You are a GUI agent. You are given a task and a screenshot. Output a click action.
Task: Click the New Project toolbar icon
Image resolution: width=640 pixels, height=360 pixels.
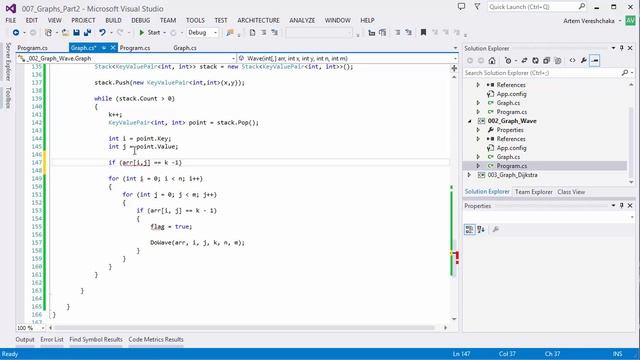[x=49, y=33]
